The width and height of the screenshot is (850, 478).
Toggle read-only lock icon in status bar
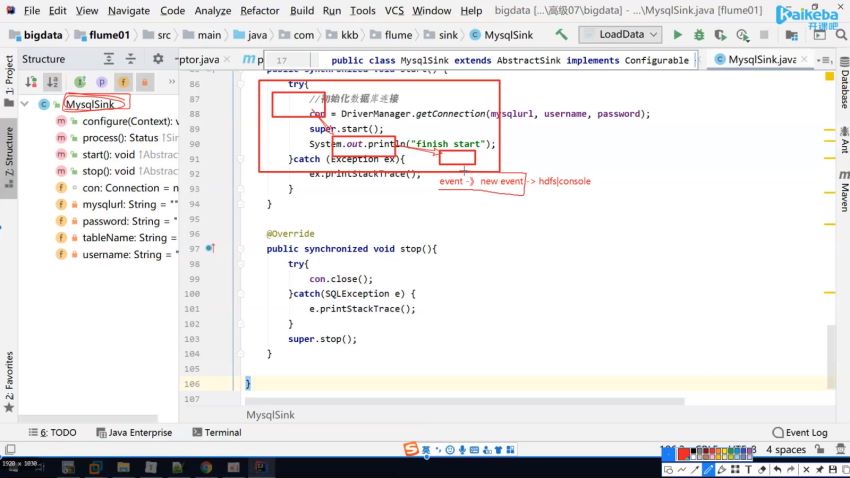click(x=820, y=449)
